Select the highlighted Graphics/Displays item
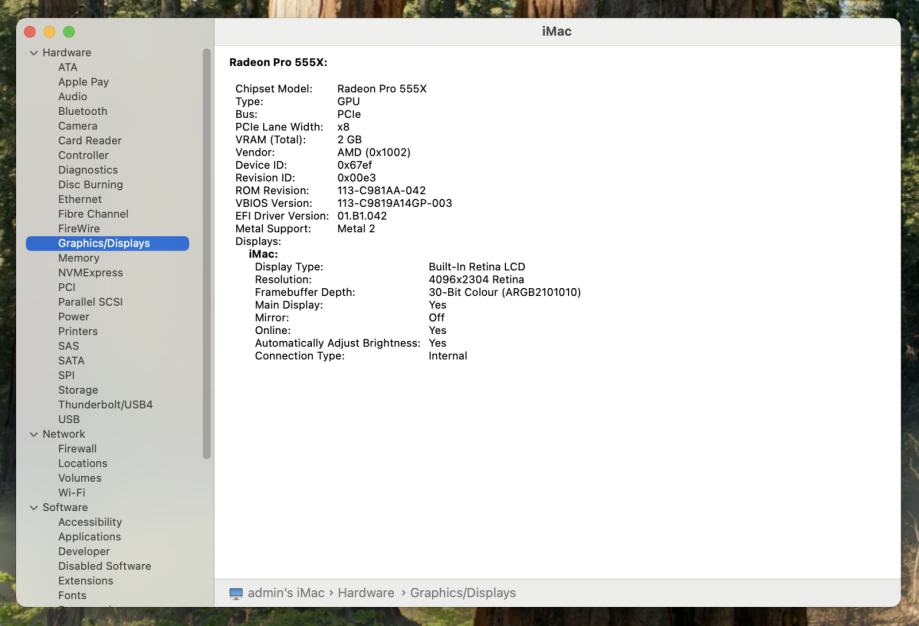Viewport: 919px width, 626px height. [107, 243]
